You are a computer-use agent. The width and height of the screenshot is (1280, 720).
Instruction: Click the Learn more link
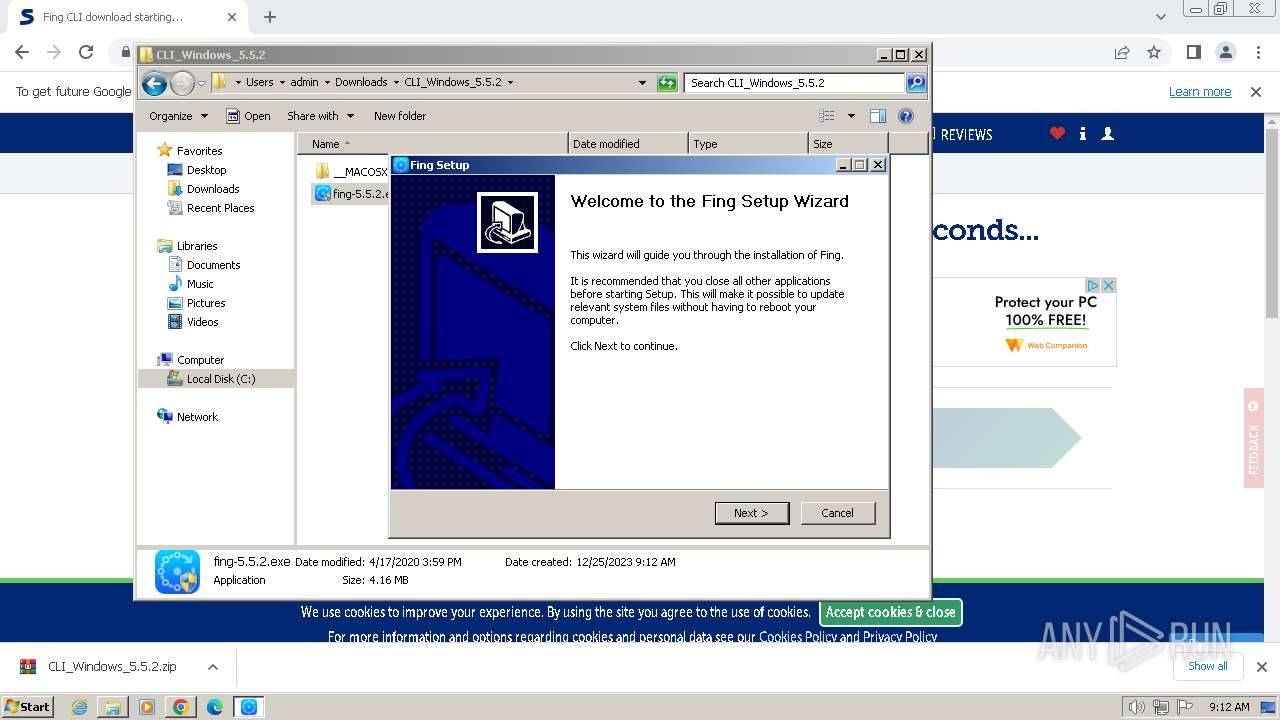pos(1200,92)
